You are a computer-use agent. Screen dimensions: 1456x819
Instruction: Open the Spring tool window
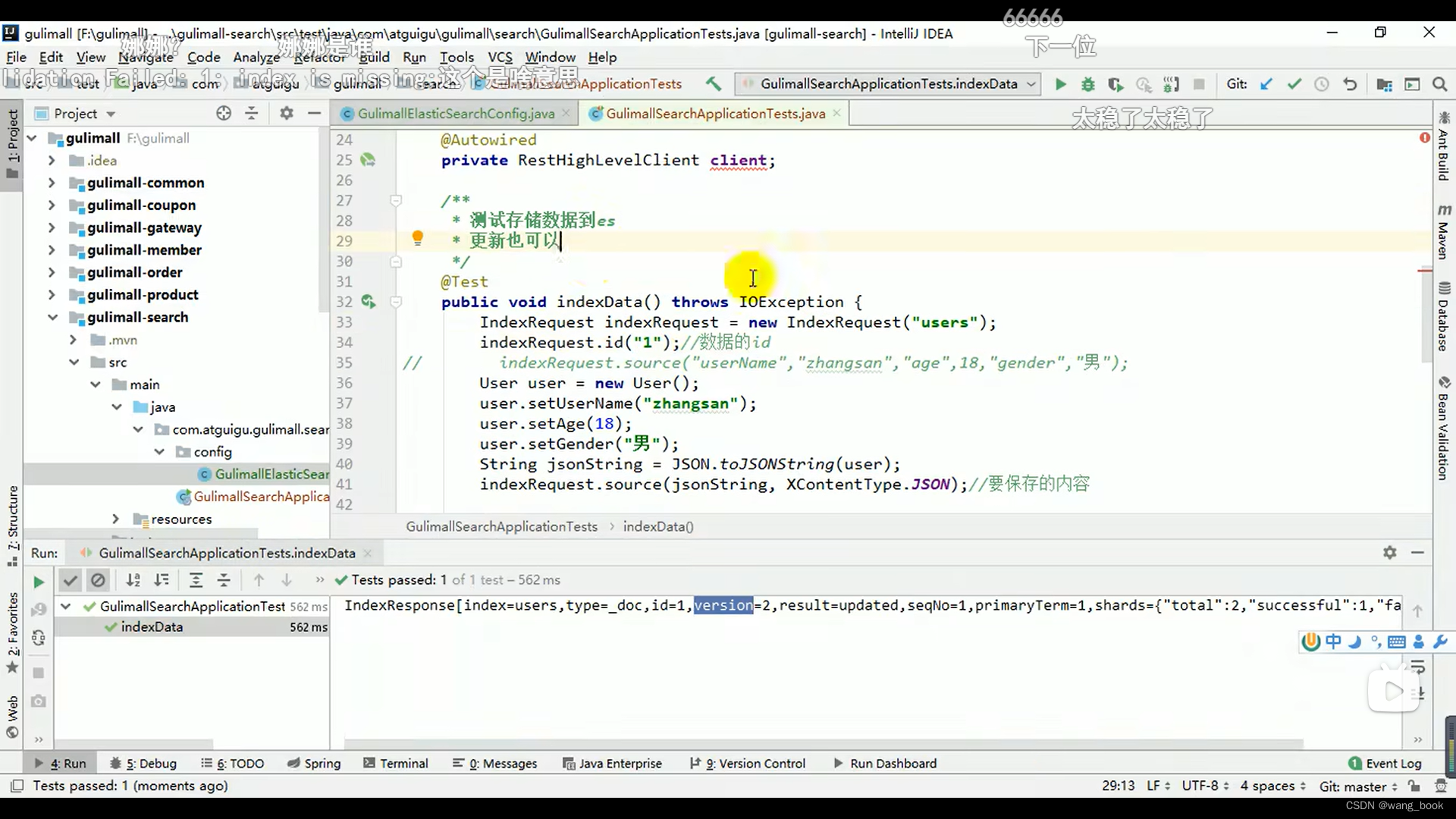pos(314,763)
